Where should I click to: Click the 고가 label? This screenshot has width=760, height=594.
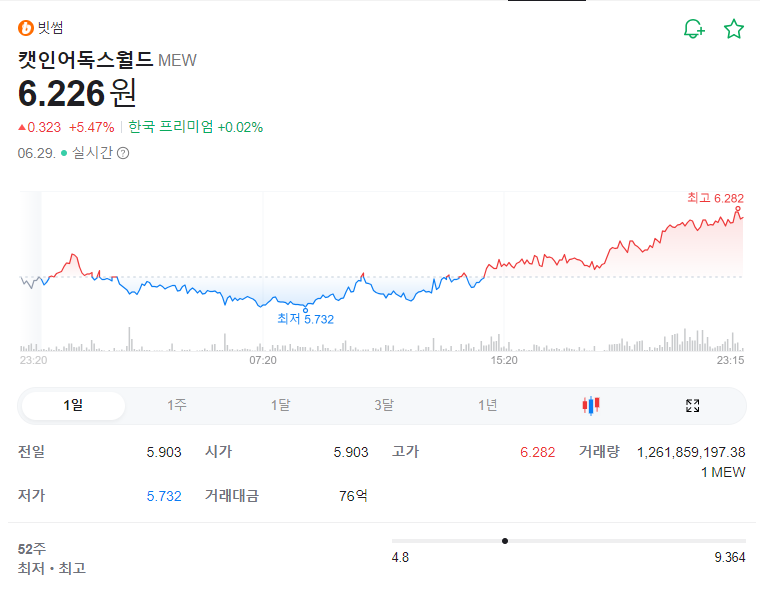[405, 452]
